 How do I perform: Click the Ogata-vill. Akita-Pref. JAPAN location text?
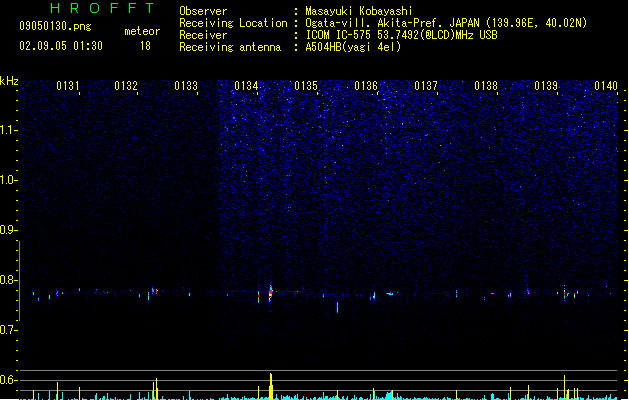(x=446, y=23)
